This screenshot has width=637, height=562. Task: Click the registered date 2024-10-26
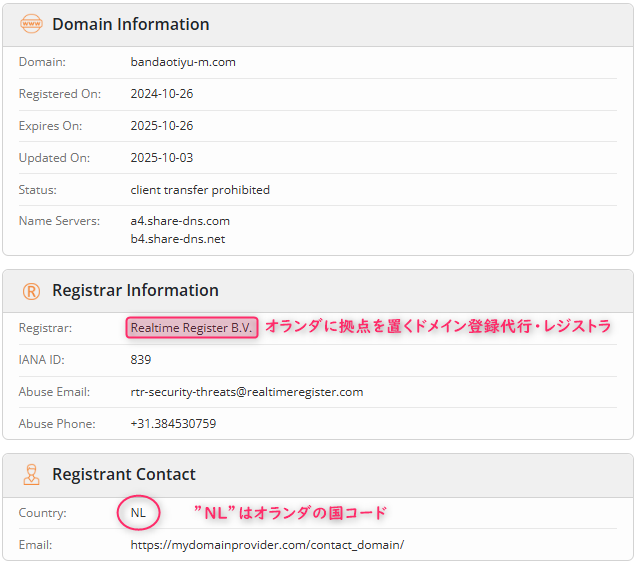point(160,94)
